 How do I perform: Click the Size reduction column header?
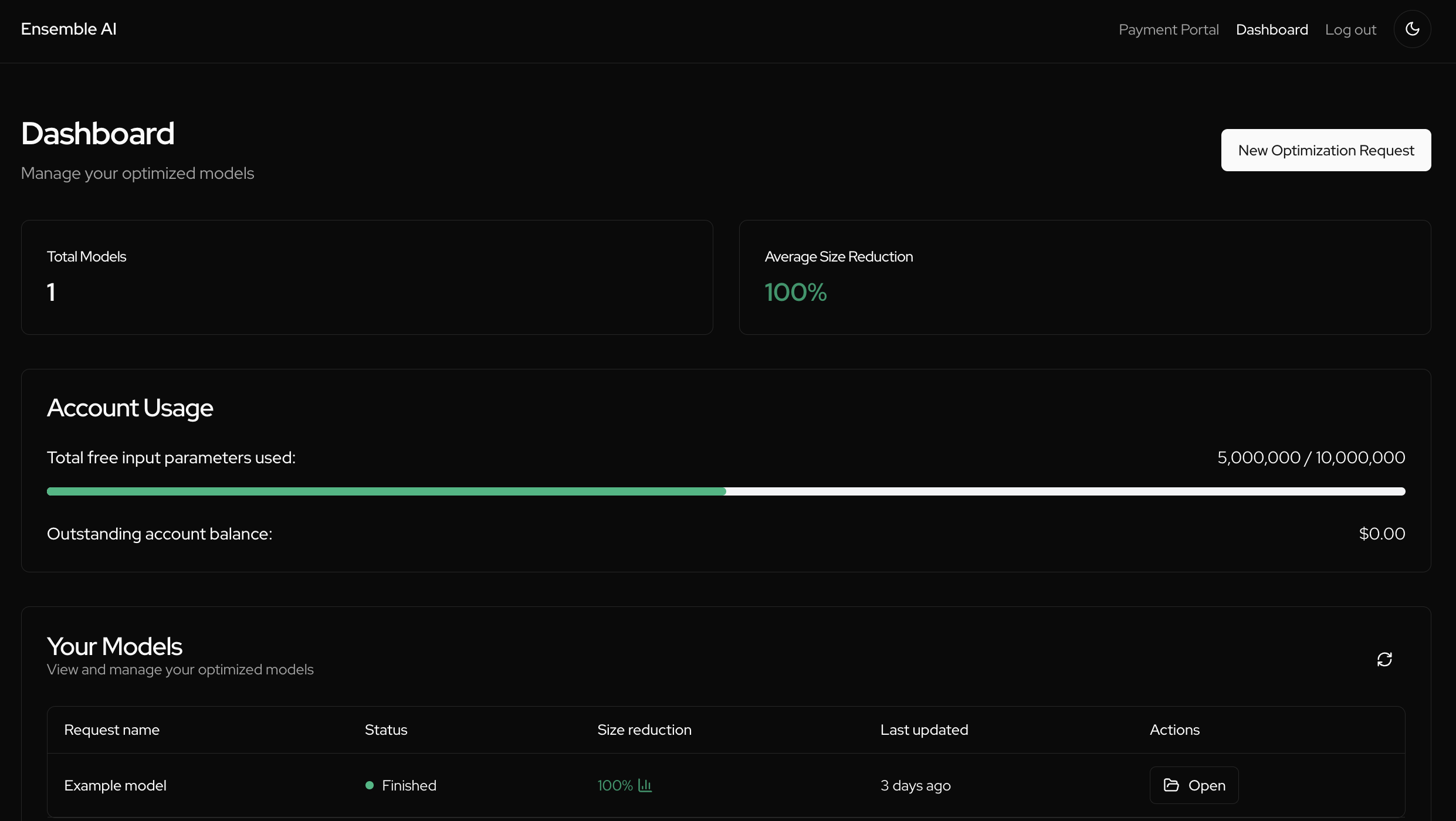pos(644,730)
